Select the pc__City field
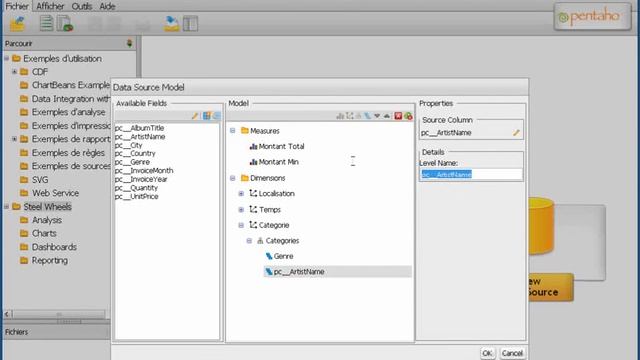 (x=129, y=145)
